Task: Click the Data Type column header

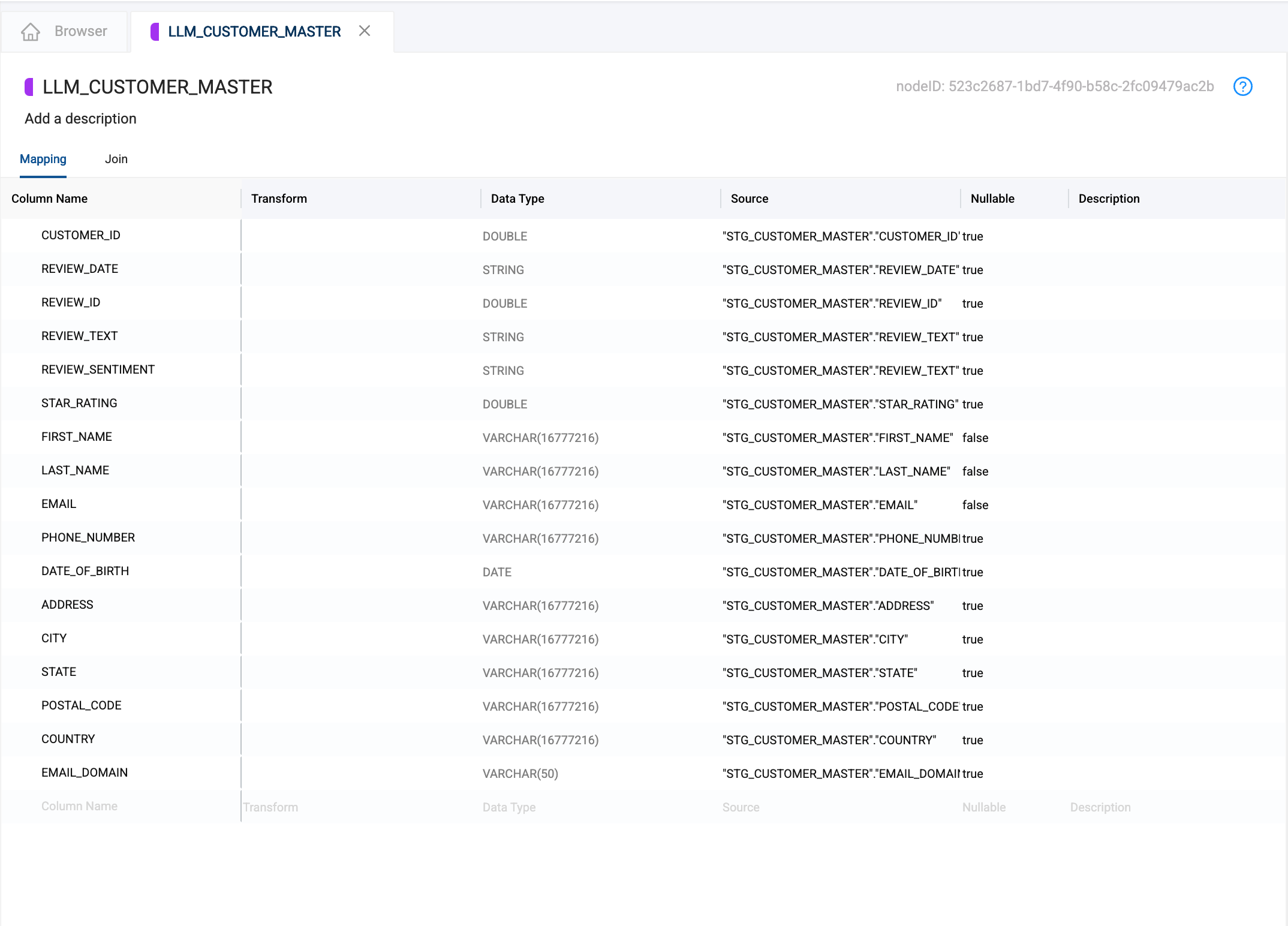Action: tap(517, 199)
